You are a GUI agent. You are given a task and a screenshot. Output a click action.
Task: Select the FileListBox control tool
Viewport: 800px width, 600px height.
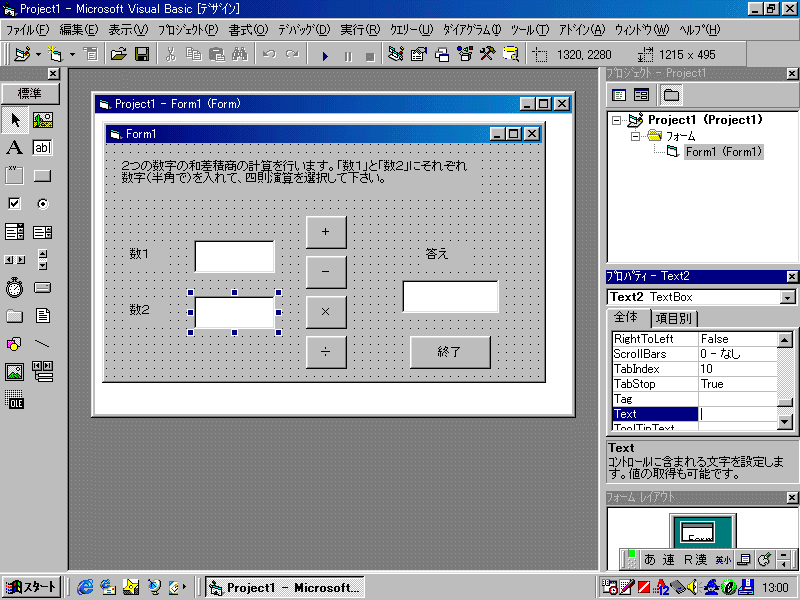coord(43,316)
